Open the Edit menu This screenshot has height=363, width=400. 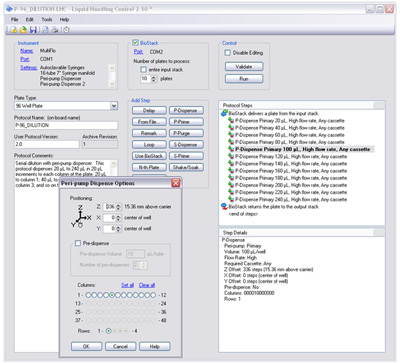pos(30,19)
